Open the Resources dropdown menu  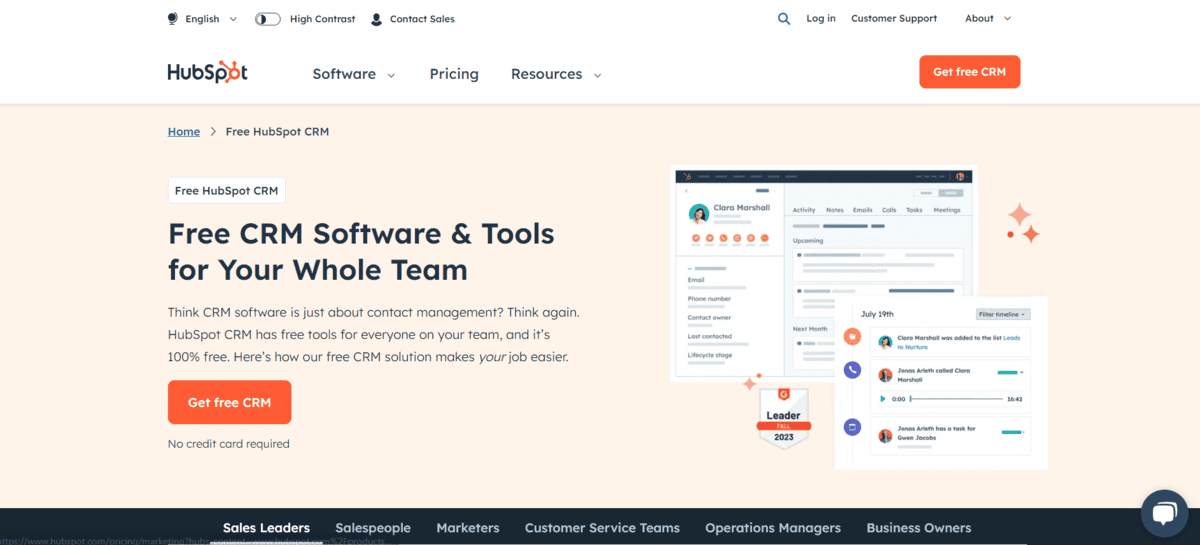[x=556, y=74]
